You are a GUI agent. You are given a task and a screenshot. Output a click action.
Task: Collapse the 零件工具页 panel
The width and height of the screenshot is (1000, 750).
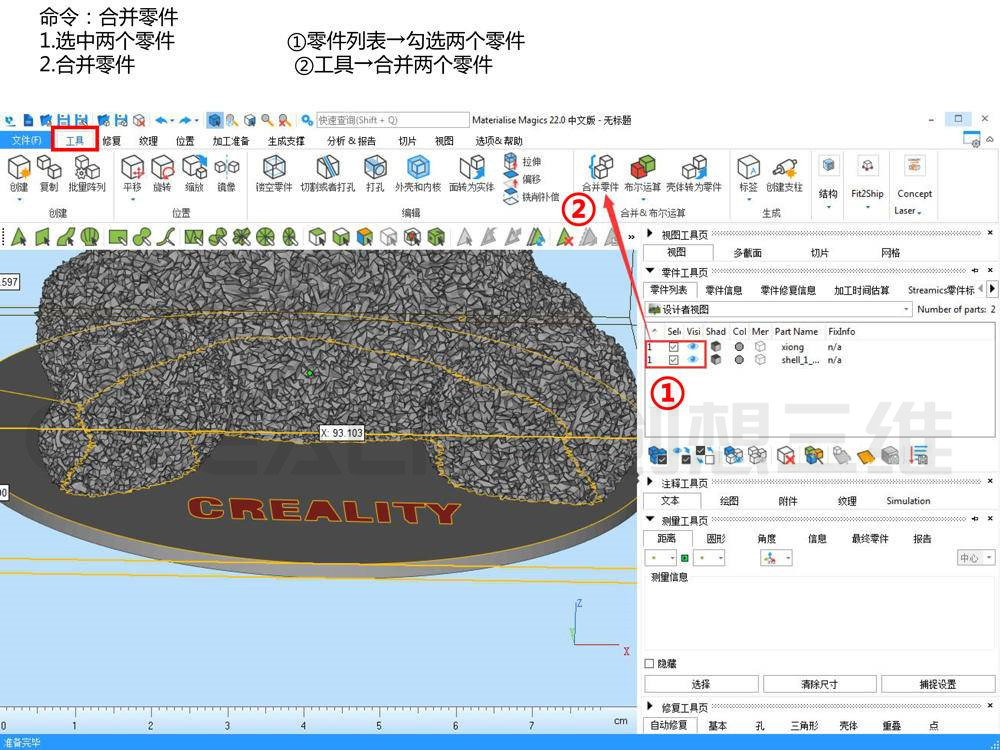tap(650, 272)
